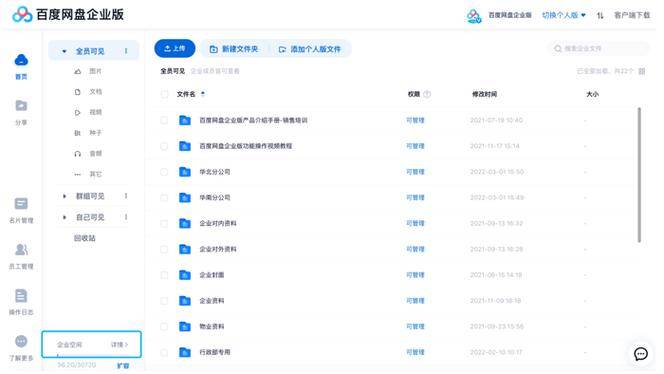Click folder icon of 百度网盘企业版产品介绍手册-销售培训
The width and height of the screenshot is (664, 374).
pyautogui.click(x=185, y=120)
